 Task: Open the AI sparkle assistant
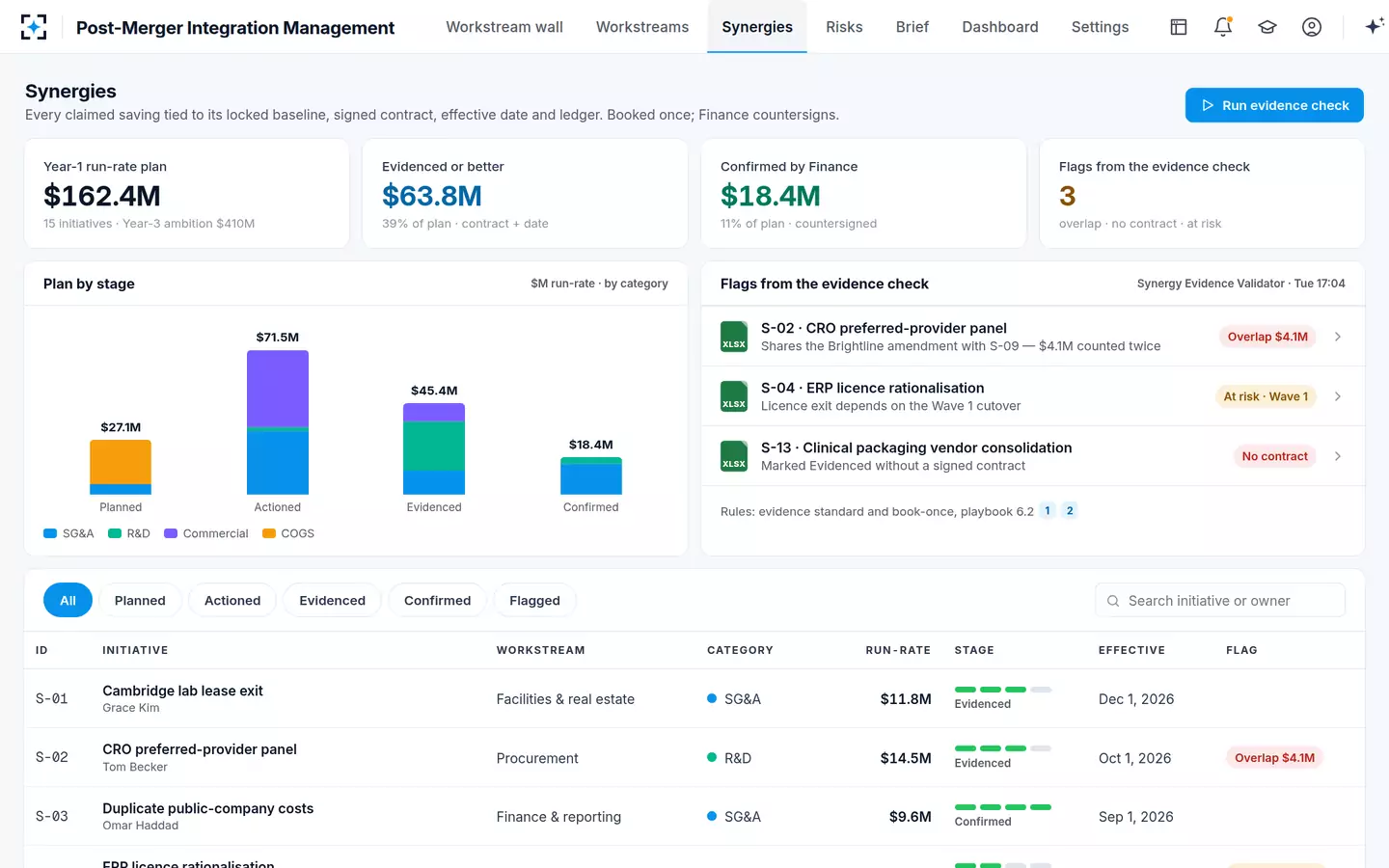pos(1375,27)
